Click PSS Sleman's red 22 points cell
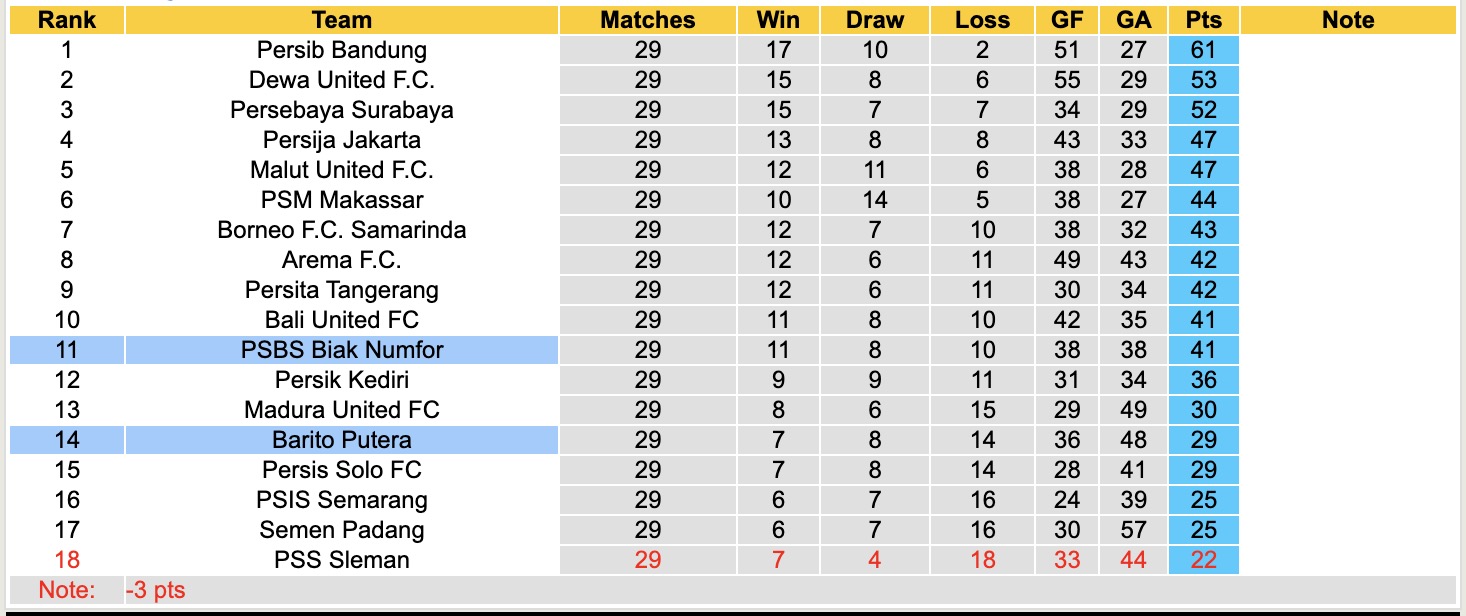 tap(1204, 560)
